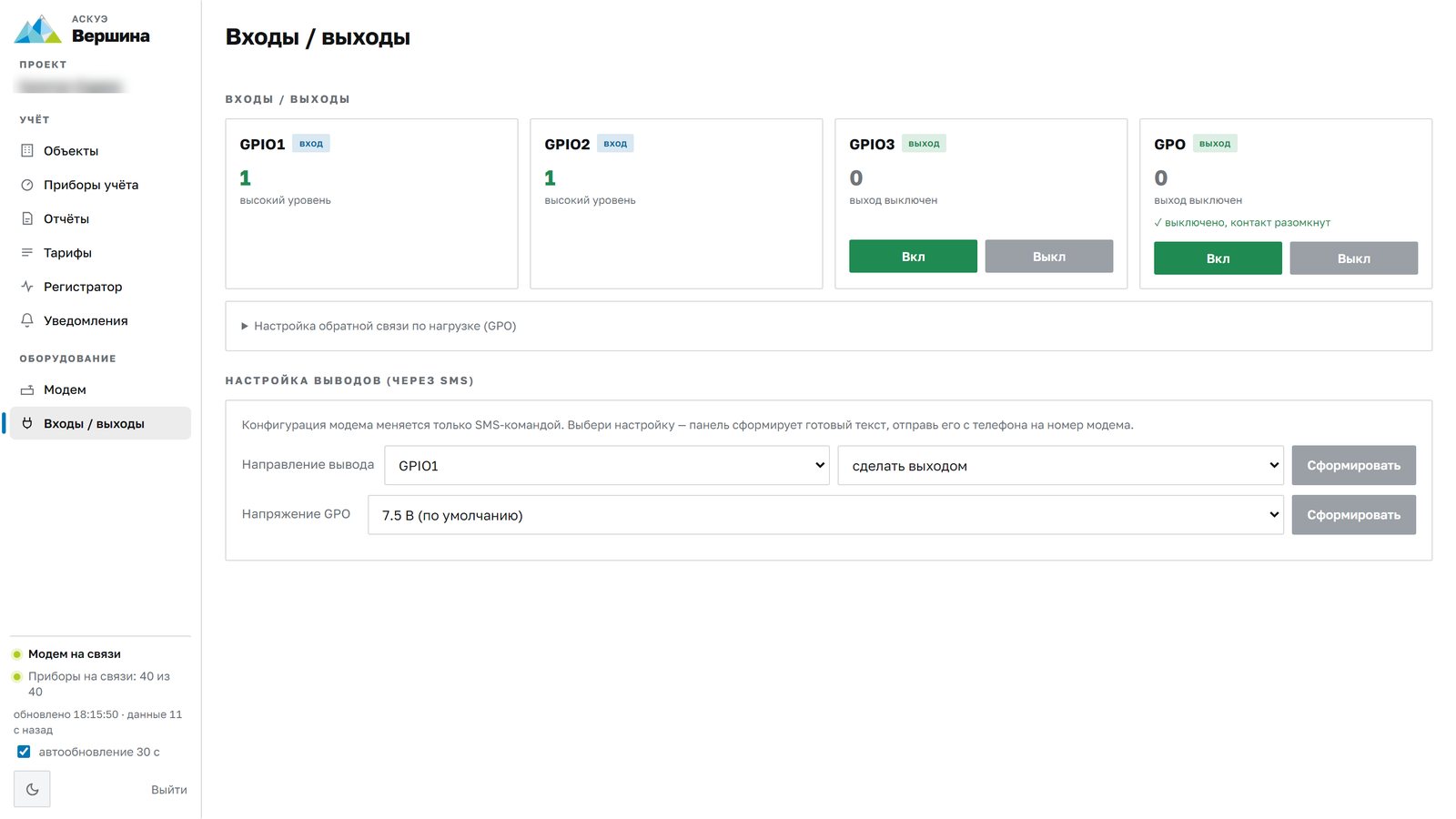Switch GPO off using Выкл

[x=1353, y=258]
